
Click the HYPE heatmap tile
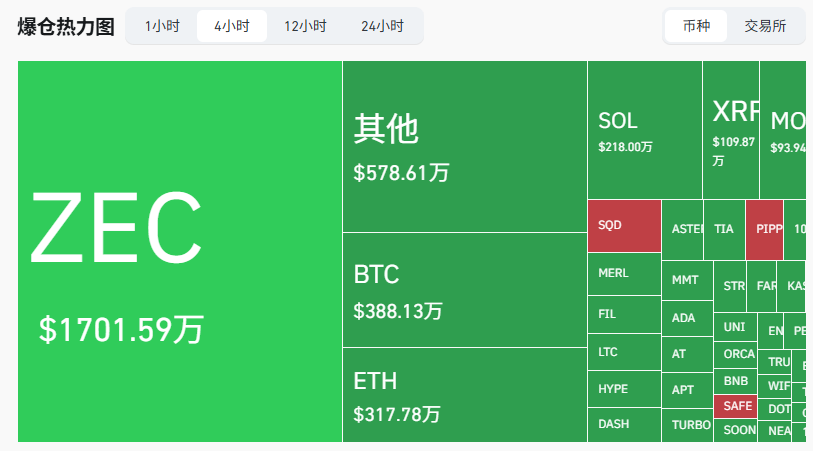(624, 389)
